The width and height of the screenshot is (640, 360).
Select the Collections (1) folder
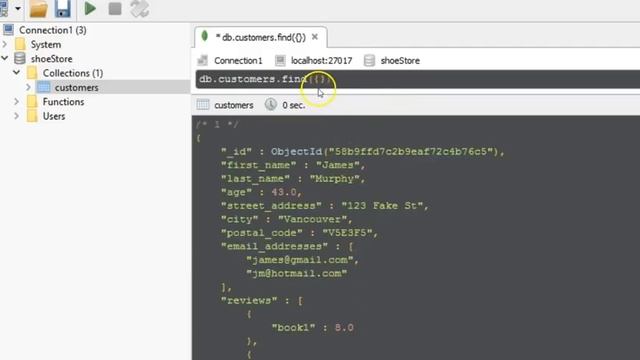pos(73,73)
